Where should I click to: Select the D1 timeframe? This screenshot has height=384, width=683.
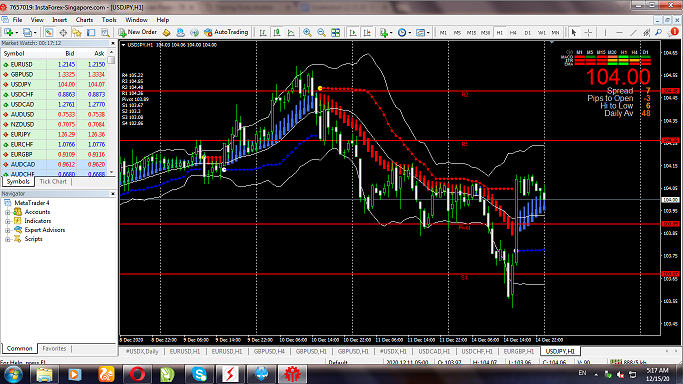click(527, 33)
